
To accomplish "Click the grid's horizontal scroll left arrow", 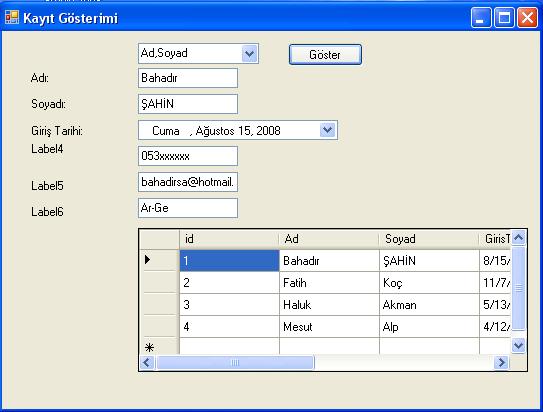I will (x=147, y=362).
